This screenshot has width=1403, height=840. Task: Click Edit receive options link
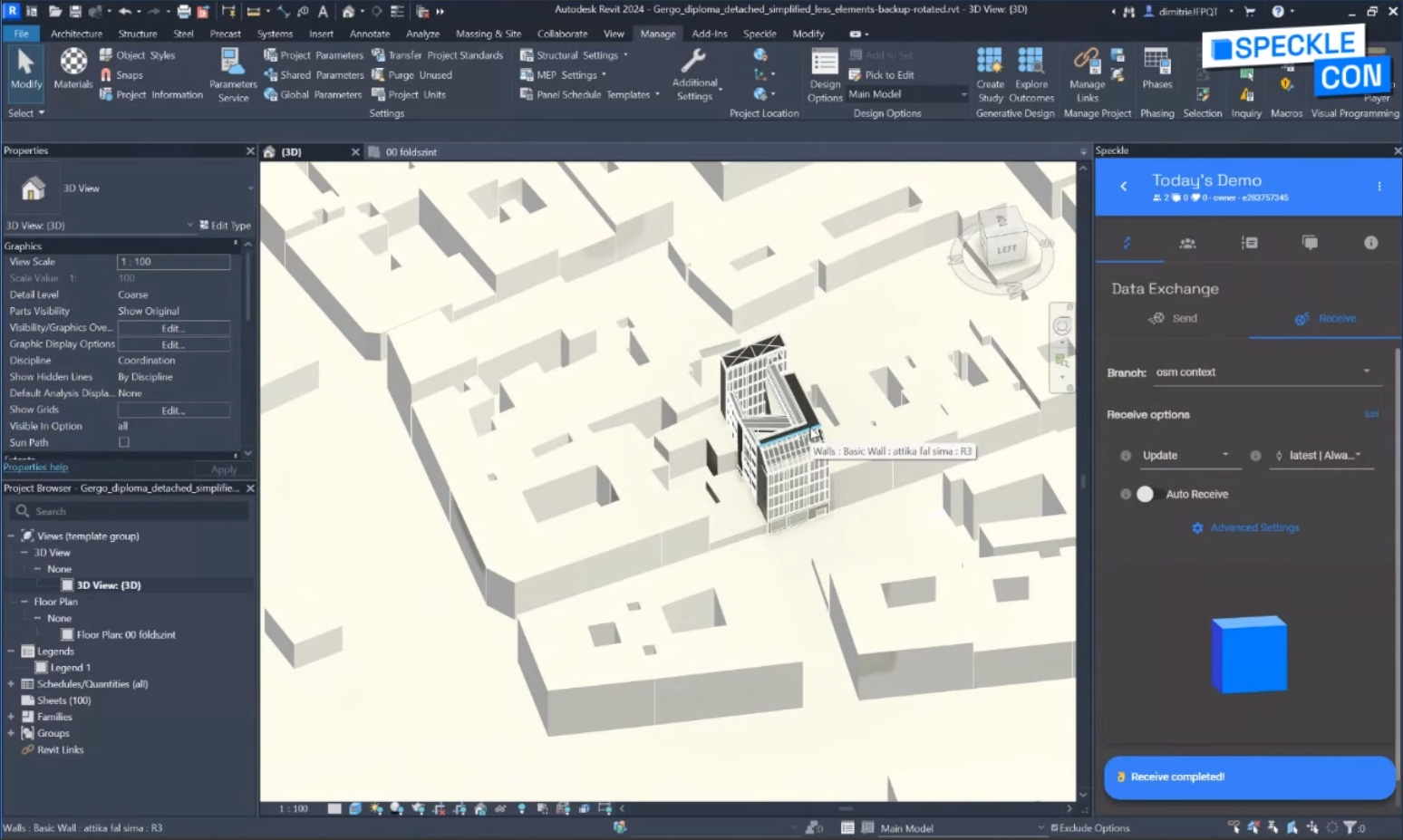[1371, 414]
